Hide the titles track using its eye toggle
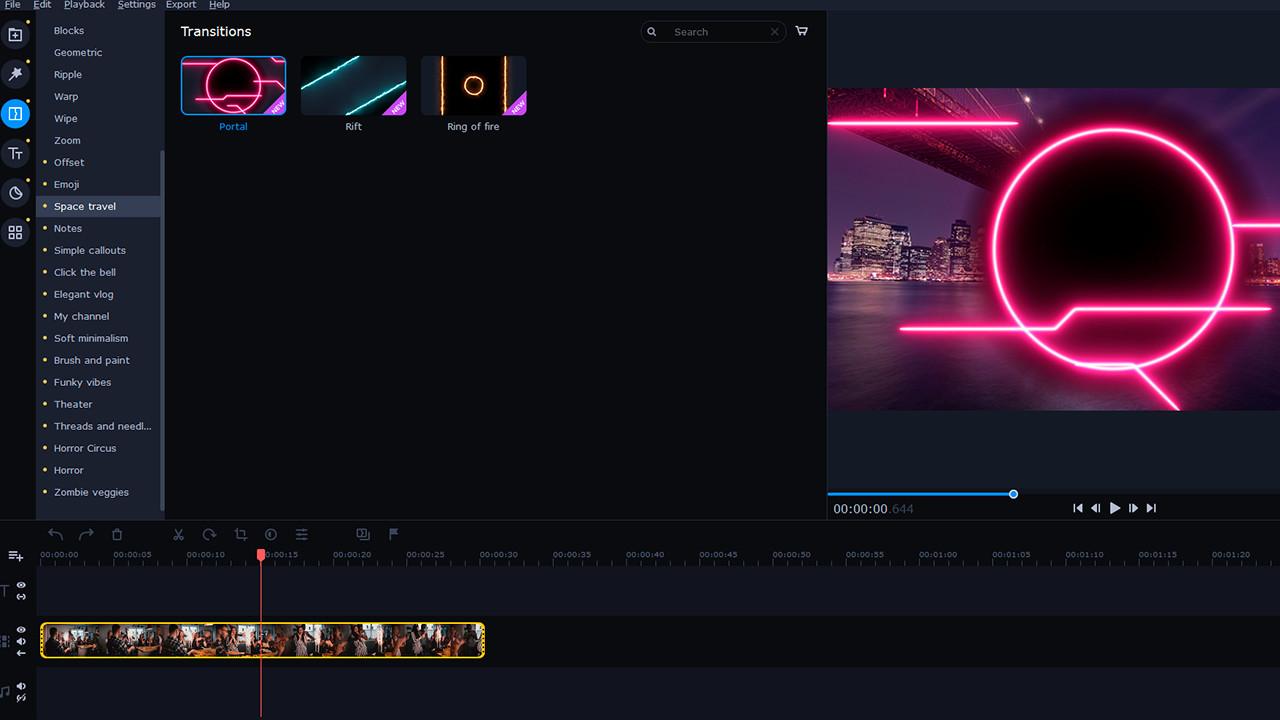Image resolution: width=1280 pixels, height=720 pixels. coord(20,586)
